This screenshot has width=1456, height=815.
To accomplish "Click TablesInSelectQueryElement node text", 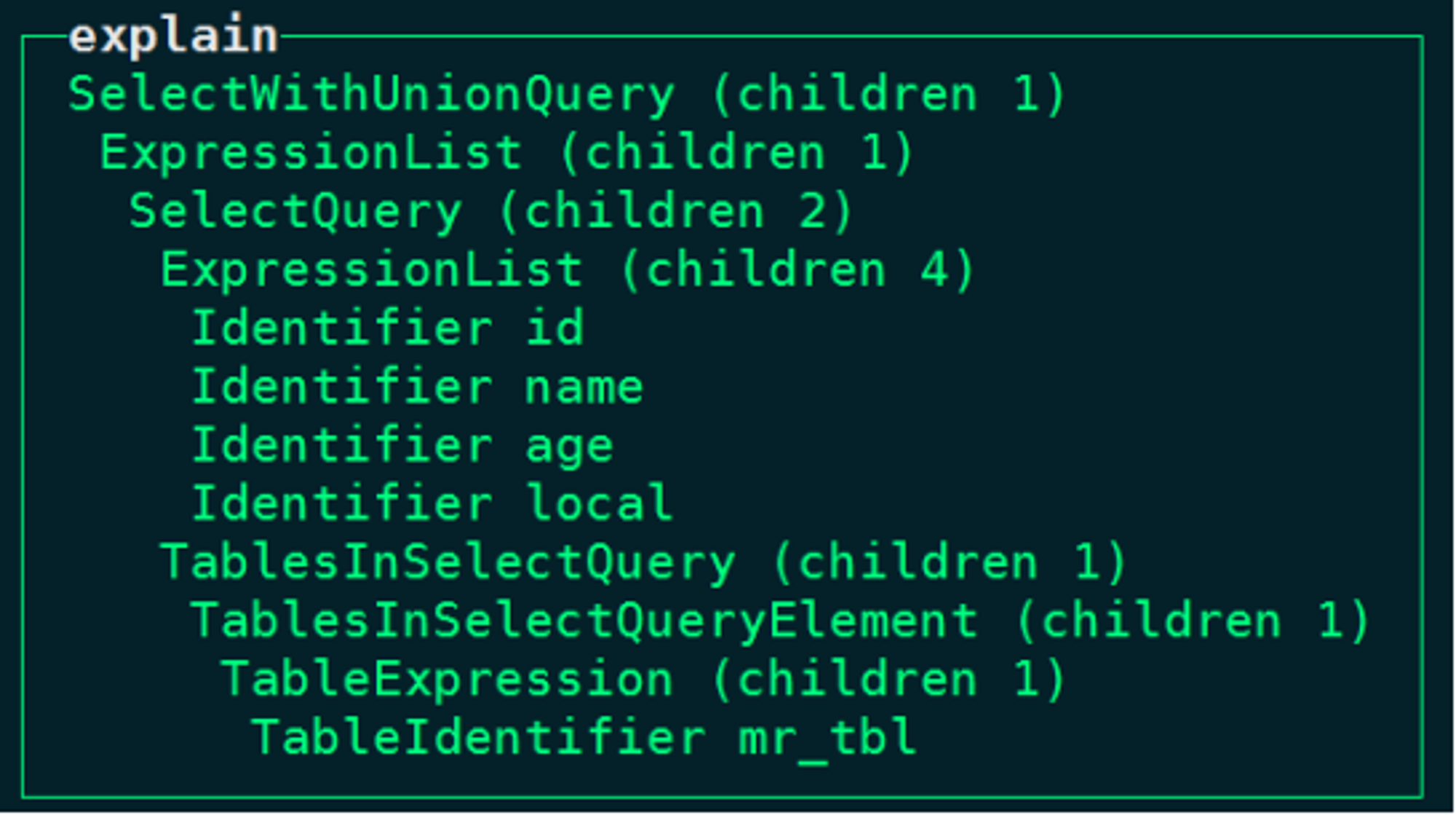I will coord(585,621).
